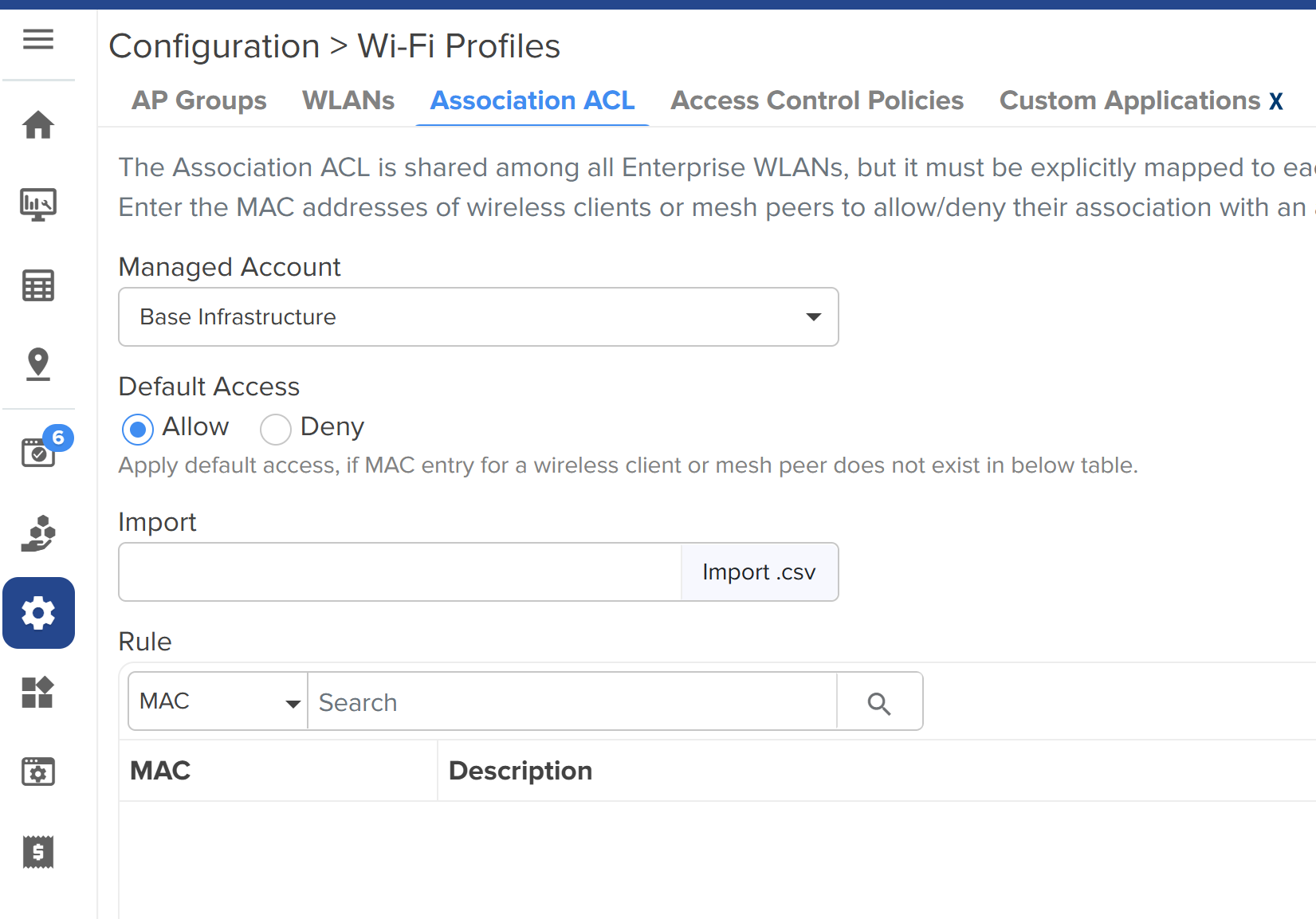Viewport: 1316px width, 919px height.
Task: Click the search magnifier button
Action: [879, 702]
